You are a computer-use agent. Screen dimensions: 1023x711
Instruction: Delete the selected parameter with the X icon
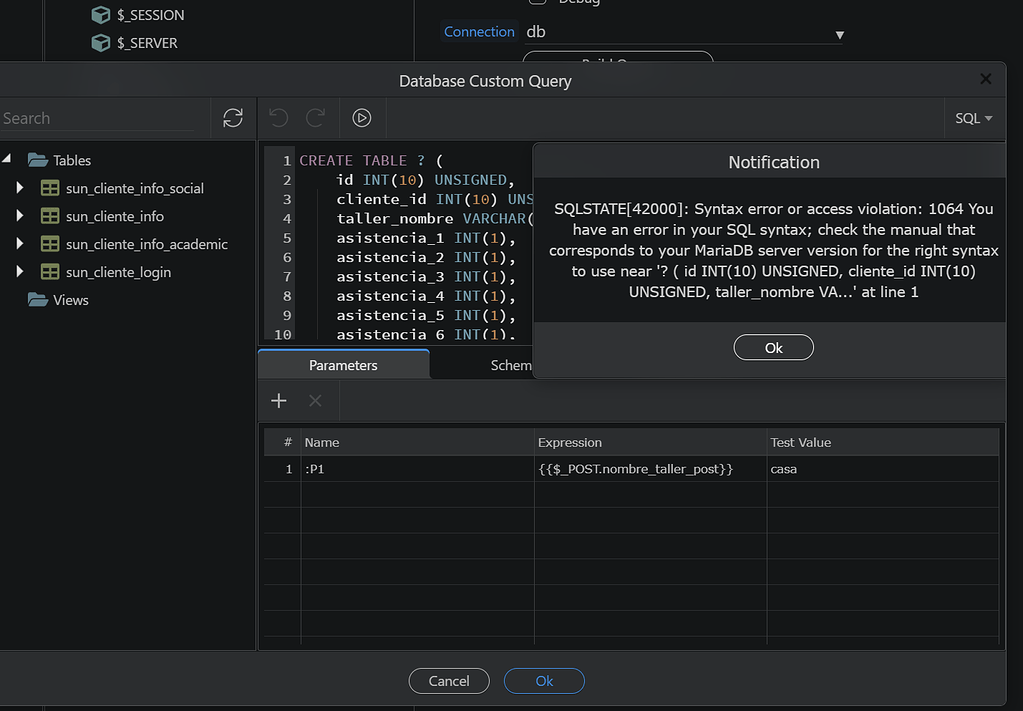(x=315, y=400)
